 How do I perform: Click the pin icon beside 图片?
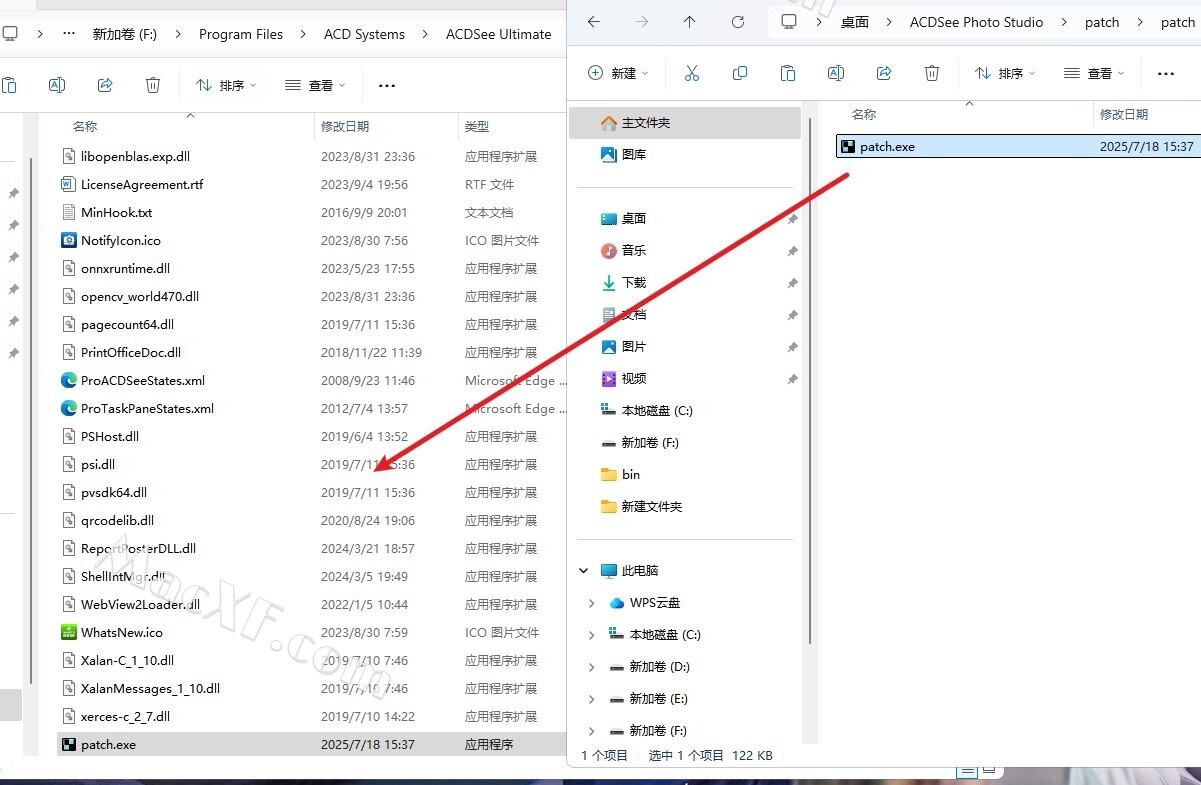coord(792,347)
